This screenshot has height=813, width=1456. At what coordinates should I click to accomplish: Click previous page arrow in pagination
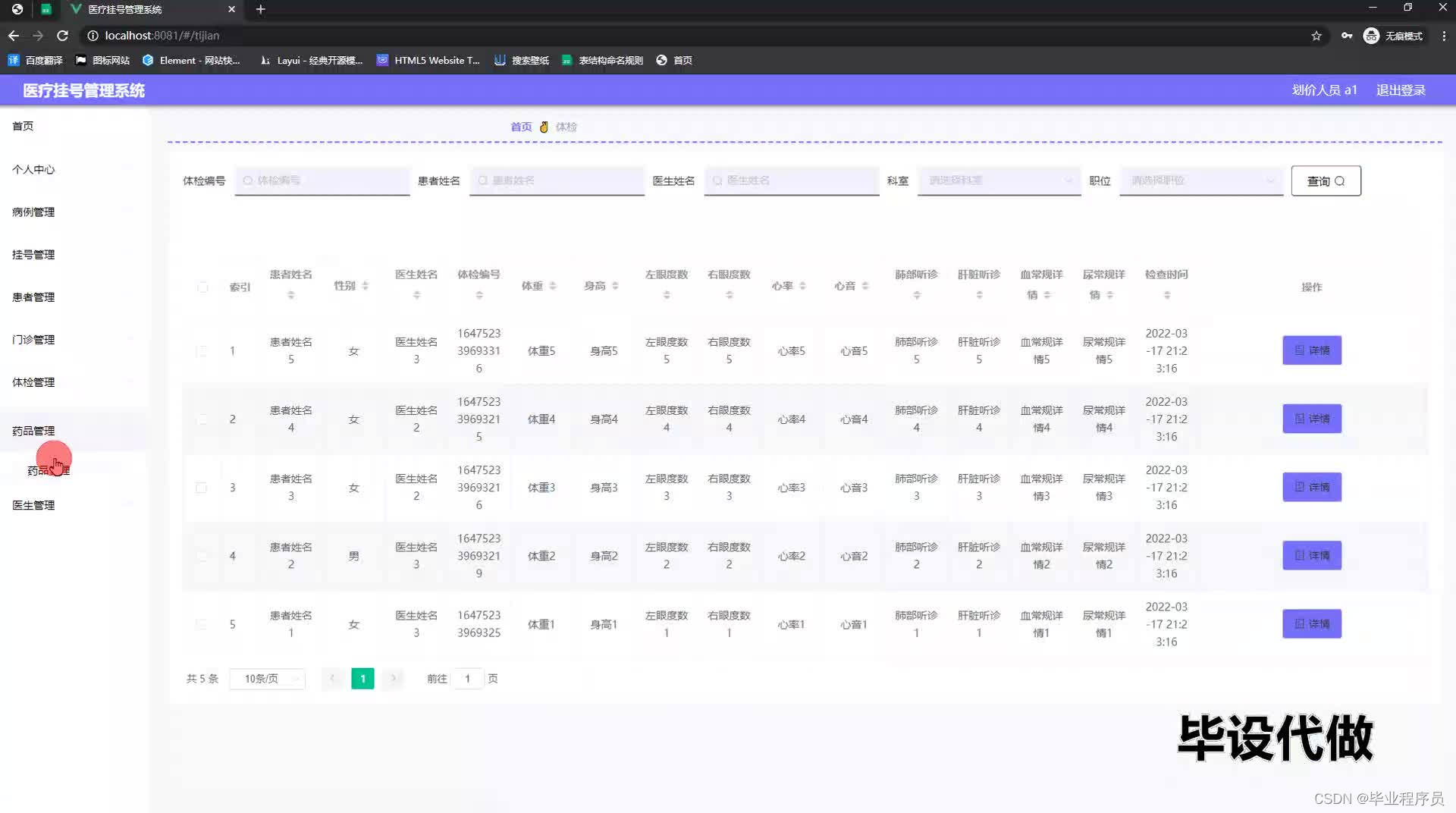332,679
